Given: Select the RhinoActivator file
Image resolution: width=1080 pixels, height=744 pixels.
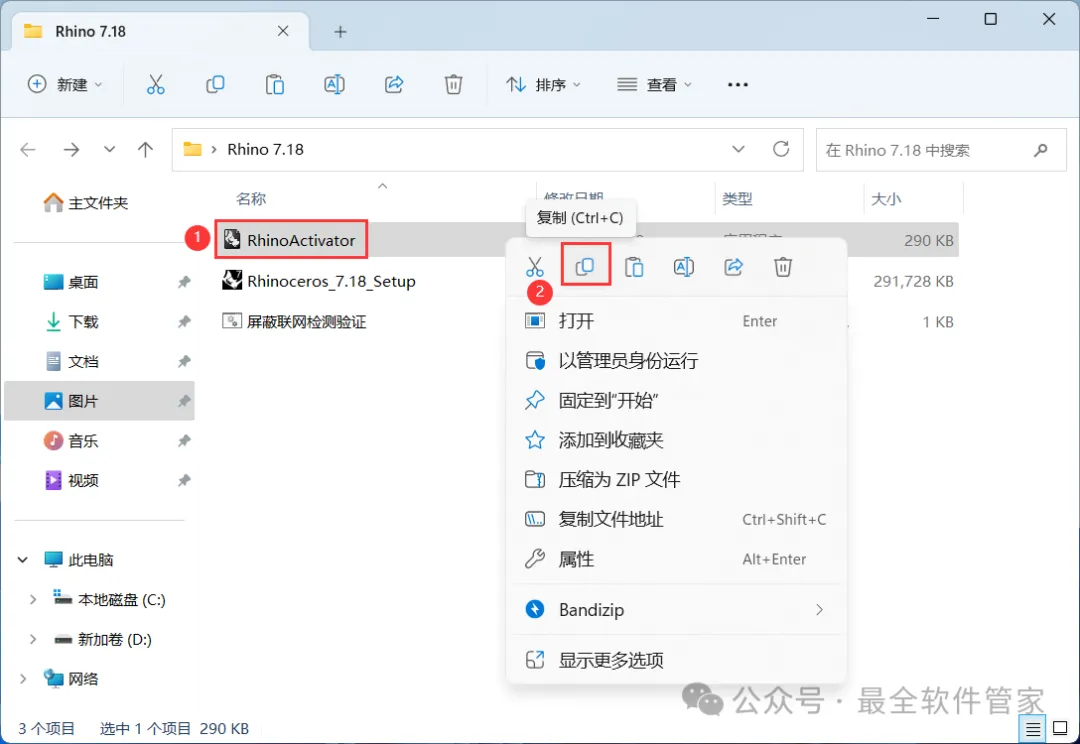Looking at the screenshot, I should point(301,240).
